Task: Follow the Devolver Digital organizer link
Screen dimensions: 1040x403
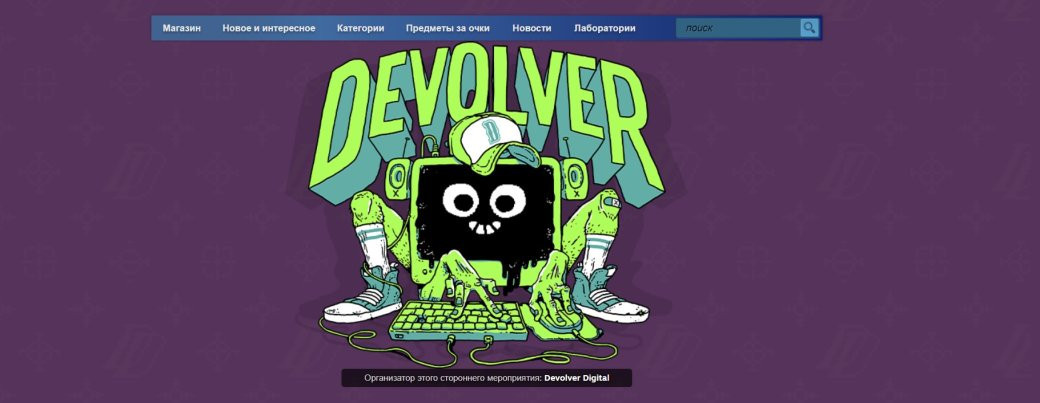Action: [576, 379]
